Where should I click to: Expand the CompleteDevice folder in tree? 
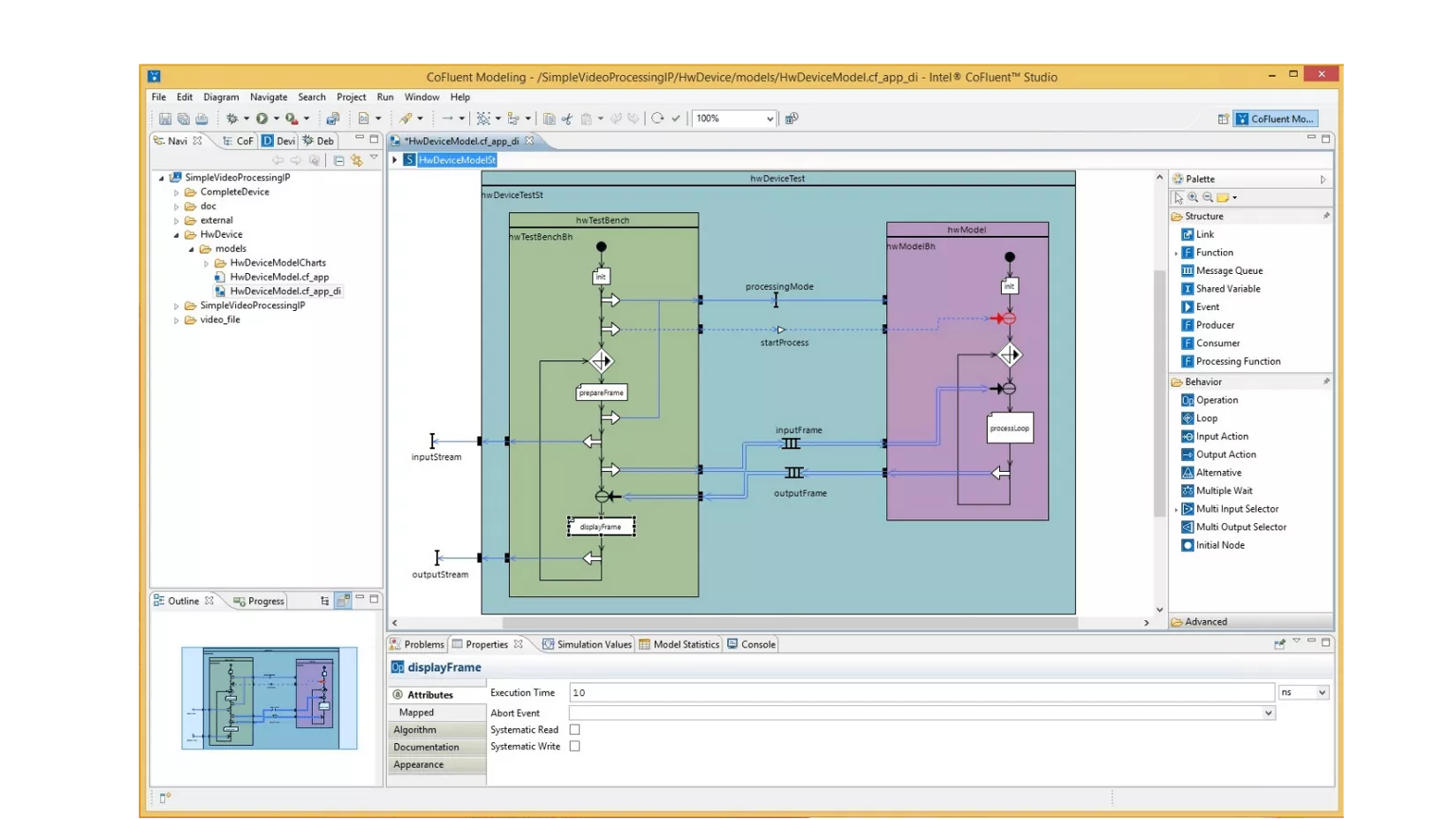(x=177, y=192)
